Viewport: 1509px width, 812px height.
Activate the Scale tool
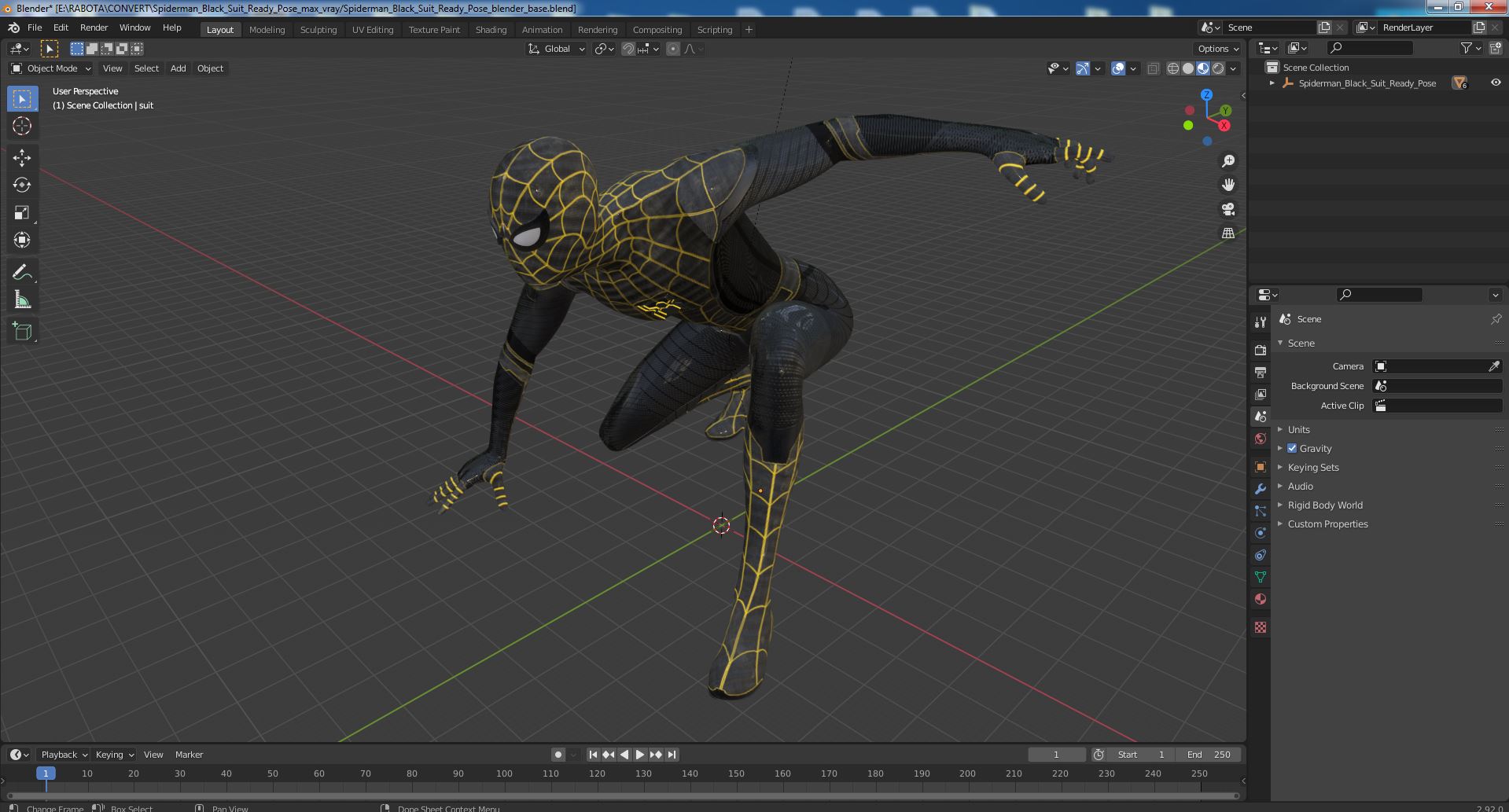(22, 212)
